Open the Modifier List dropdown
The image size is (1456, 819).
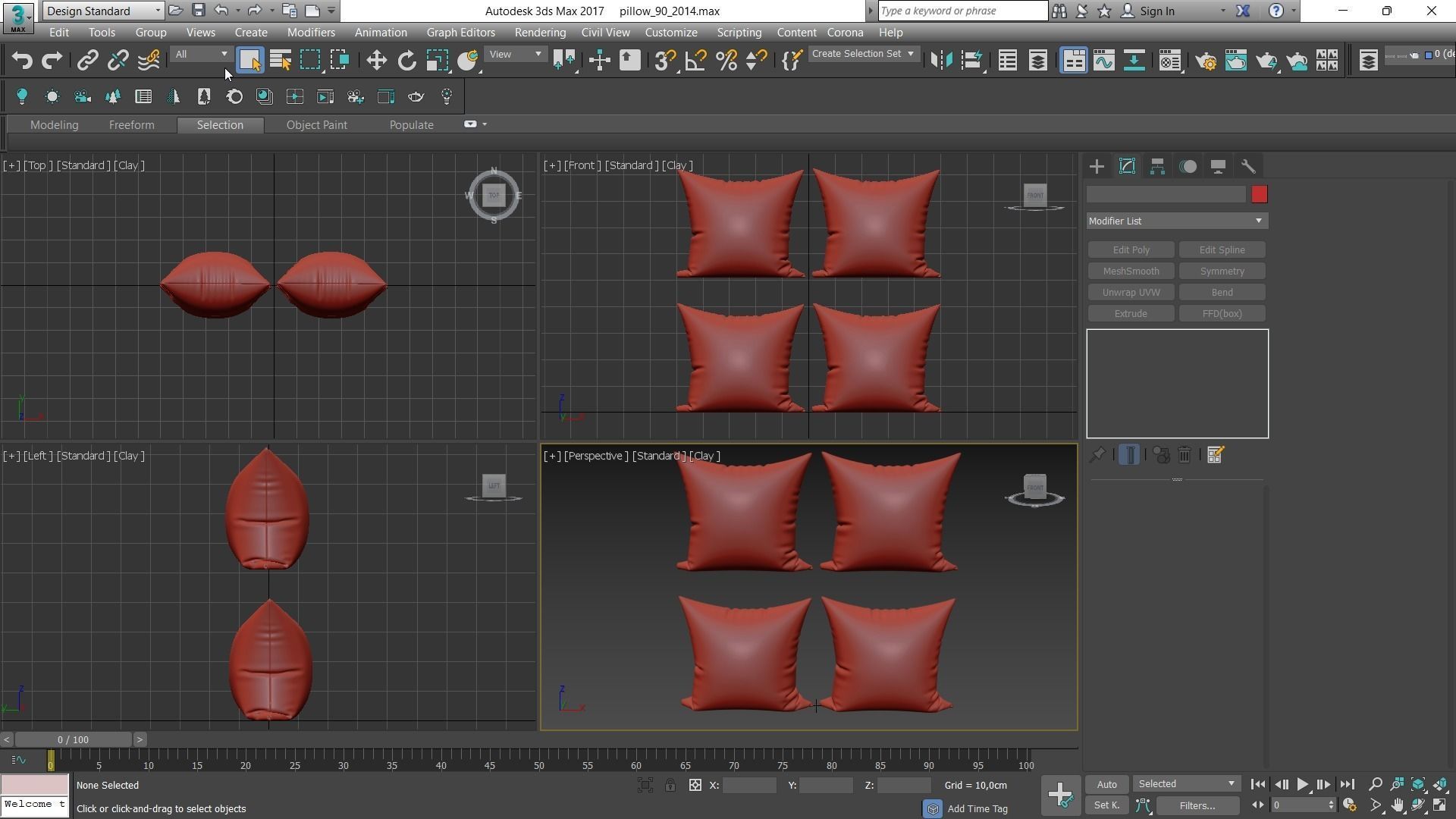click(1177, 221)
